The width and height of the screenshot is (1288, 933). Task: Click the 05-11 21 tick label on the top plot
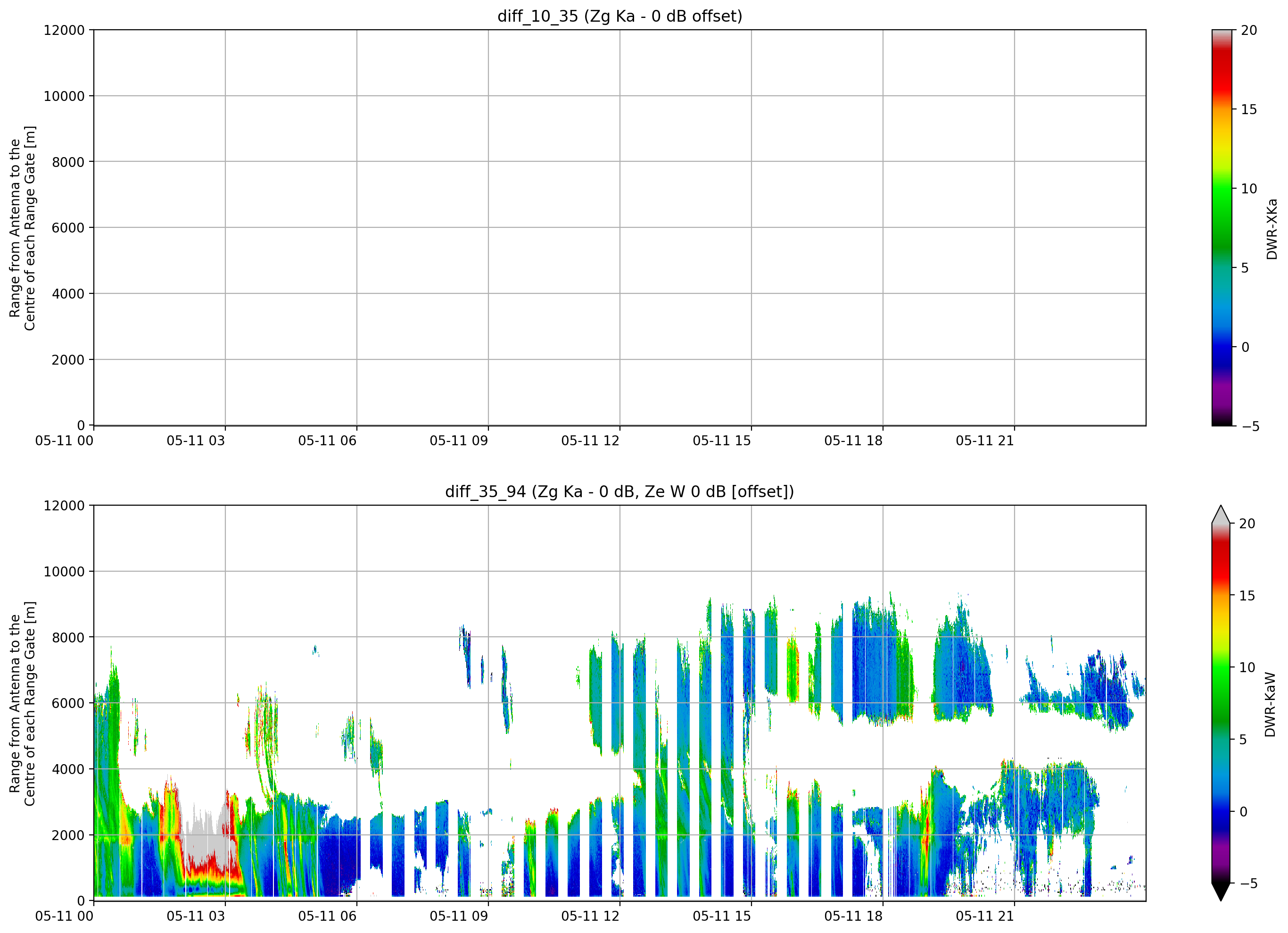tap(985, 441)
